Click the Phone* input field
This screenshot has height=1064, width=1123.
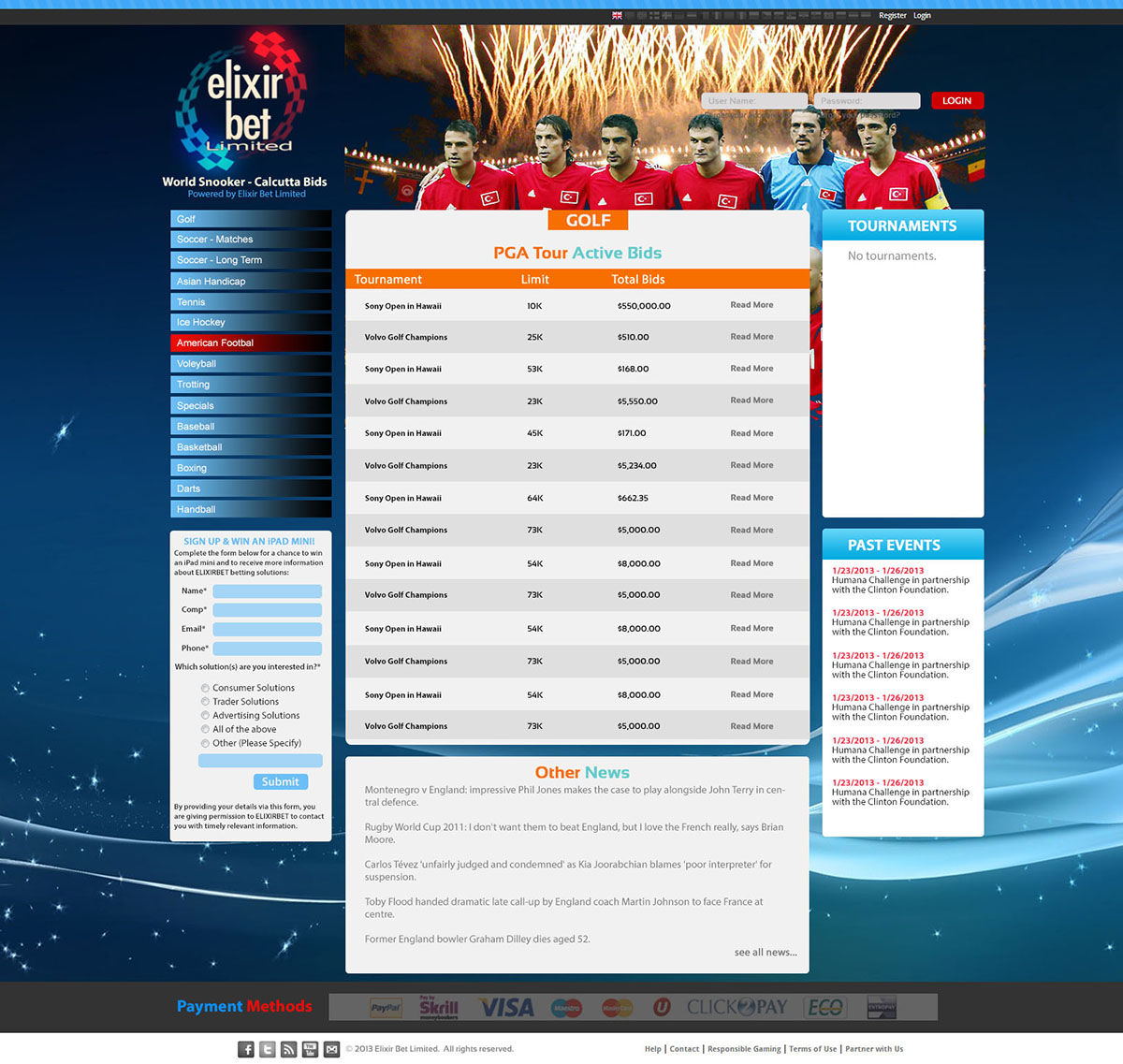point(267,649)
